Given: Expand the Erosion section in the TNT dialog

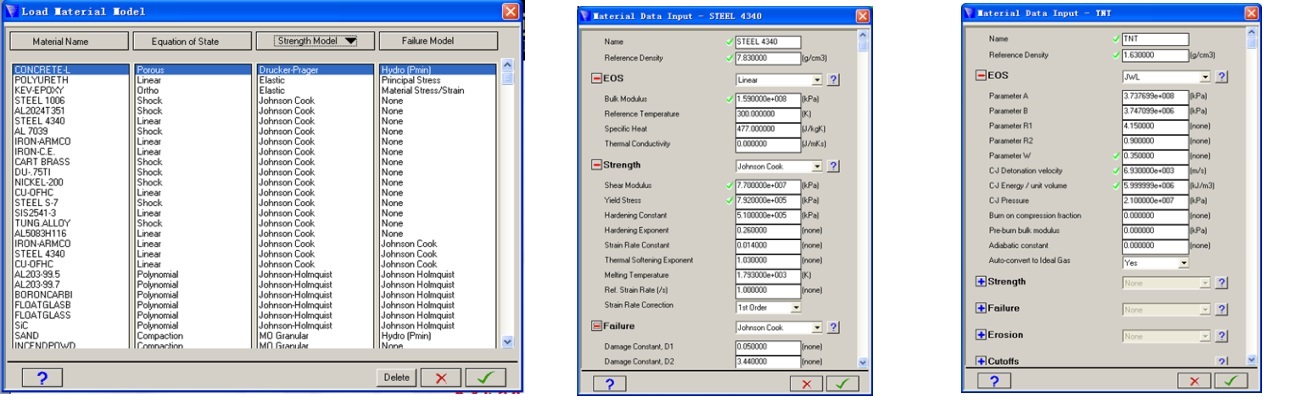Looking at the screenshot, I should (981, 335).
